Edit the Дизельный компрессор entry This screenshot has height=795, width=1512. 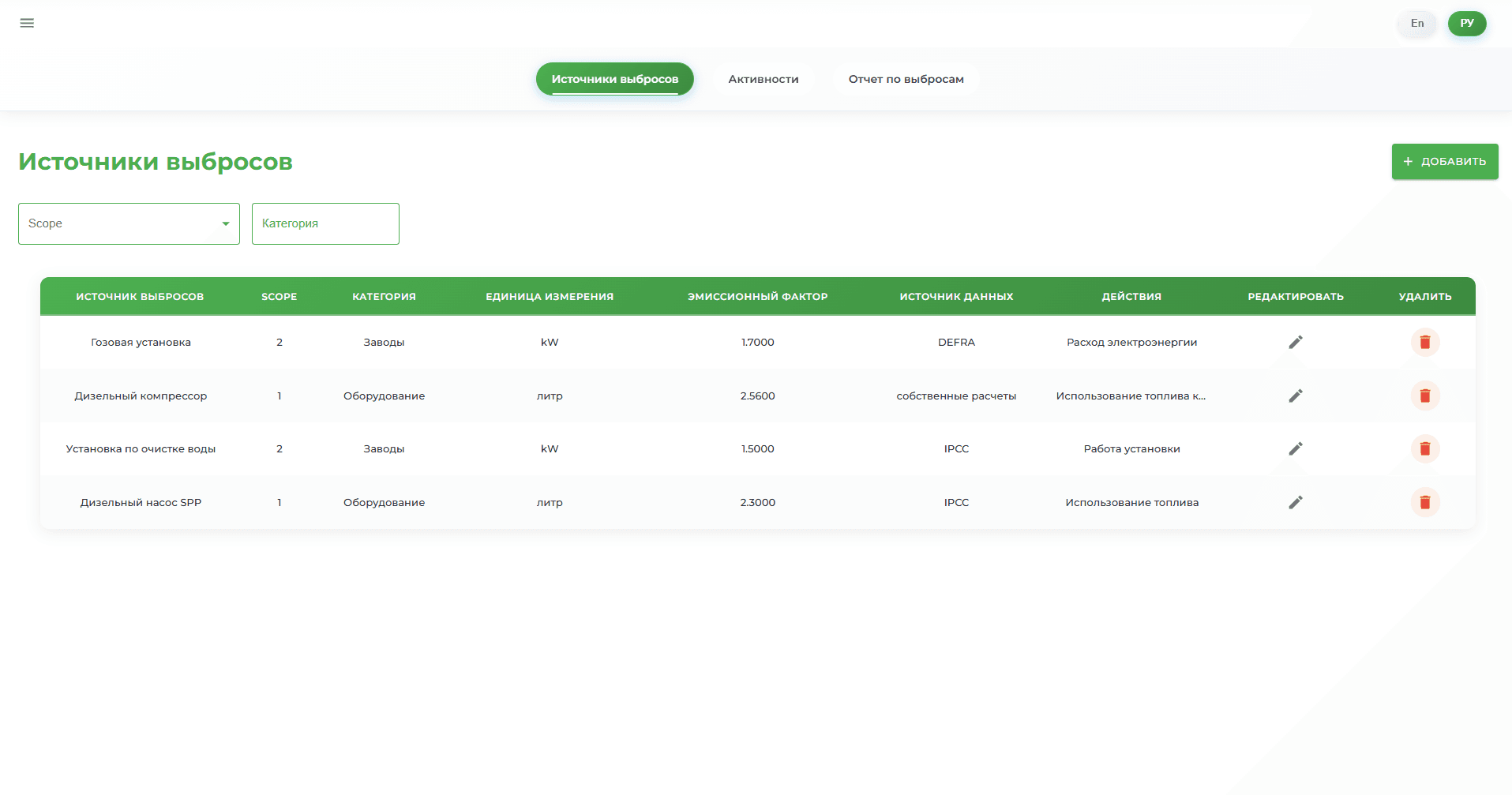tap(1295, 396)
